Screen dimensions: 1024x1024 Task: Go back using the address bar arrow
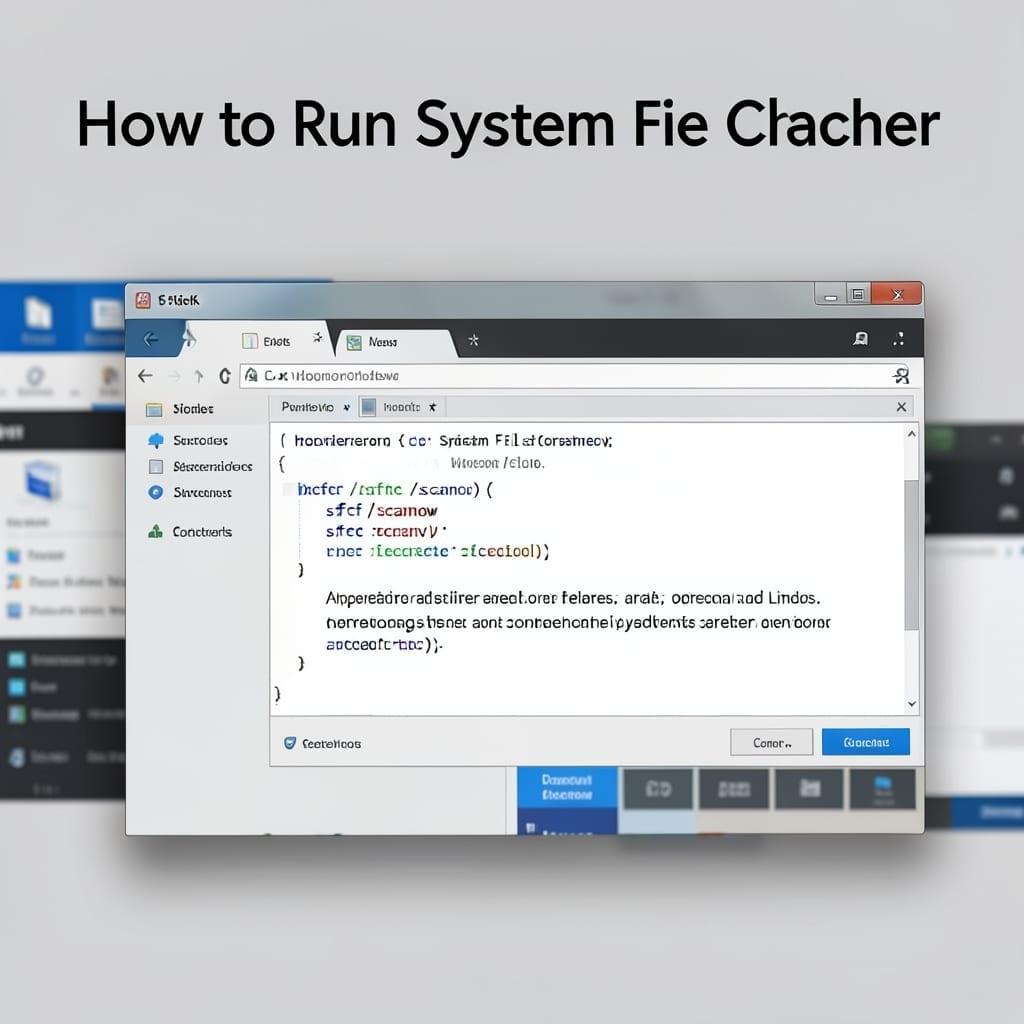coord(145,376)
